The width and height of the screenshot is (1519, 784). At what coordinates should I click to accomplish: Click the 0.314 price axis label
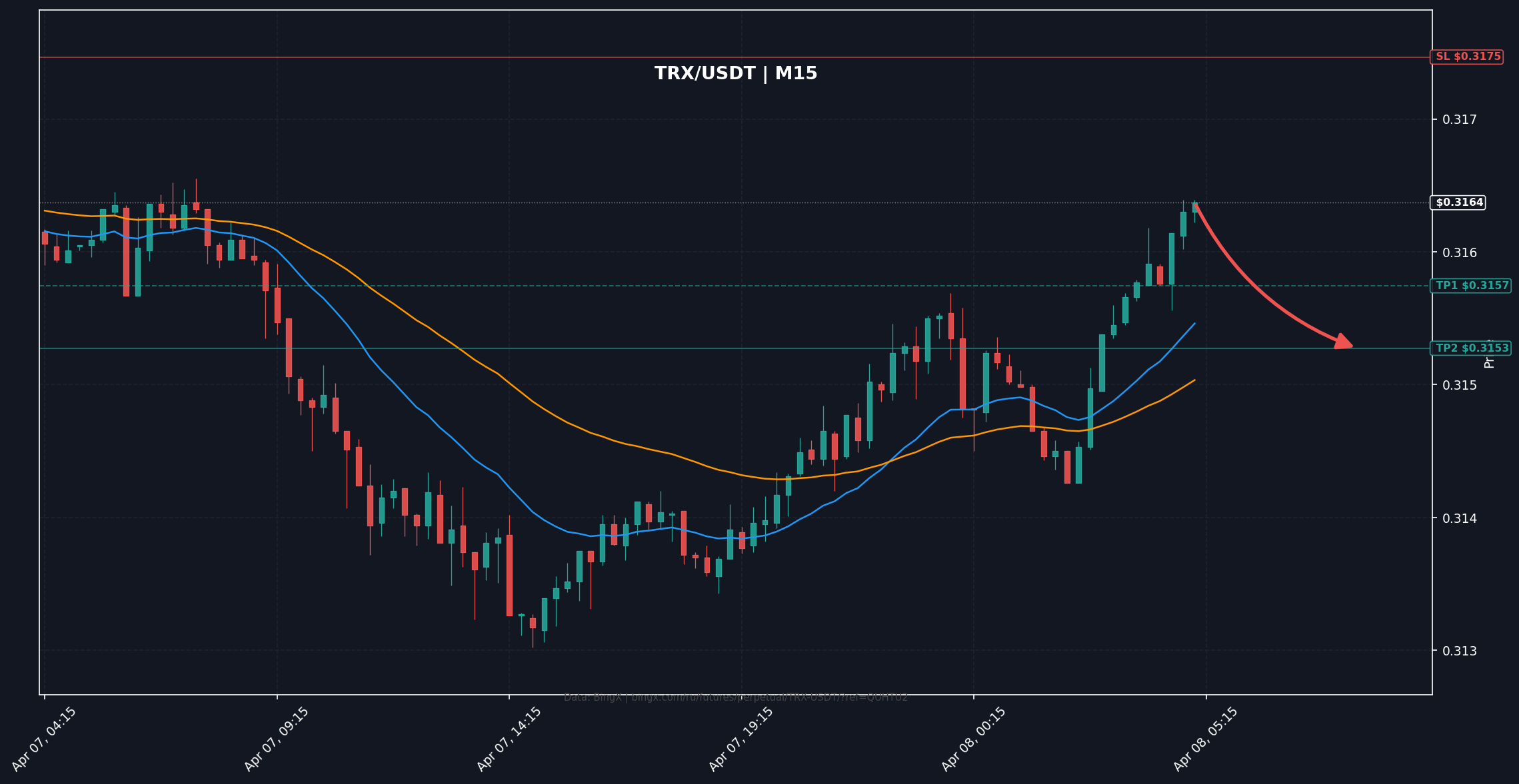coord(1459,518)
